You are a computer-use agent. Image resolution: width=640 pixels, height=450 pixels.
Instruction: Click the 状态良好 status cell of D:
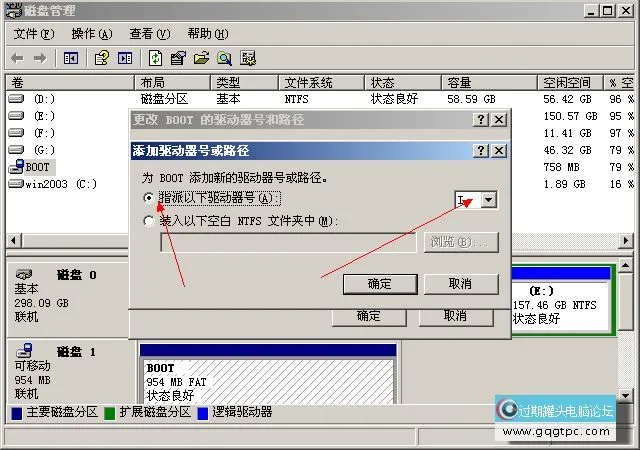(x=394, y=99)
